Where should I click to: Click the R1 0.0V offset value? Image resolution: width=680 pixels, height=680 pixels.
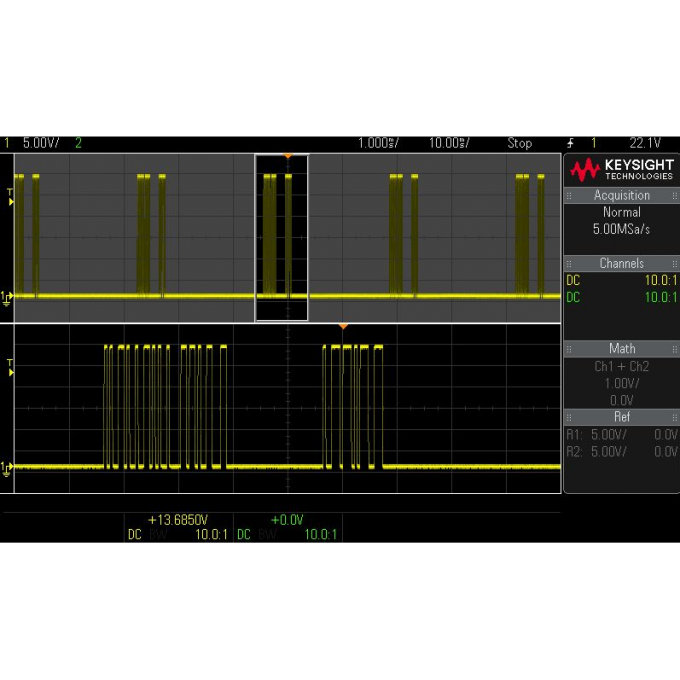pos(666,435)
